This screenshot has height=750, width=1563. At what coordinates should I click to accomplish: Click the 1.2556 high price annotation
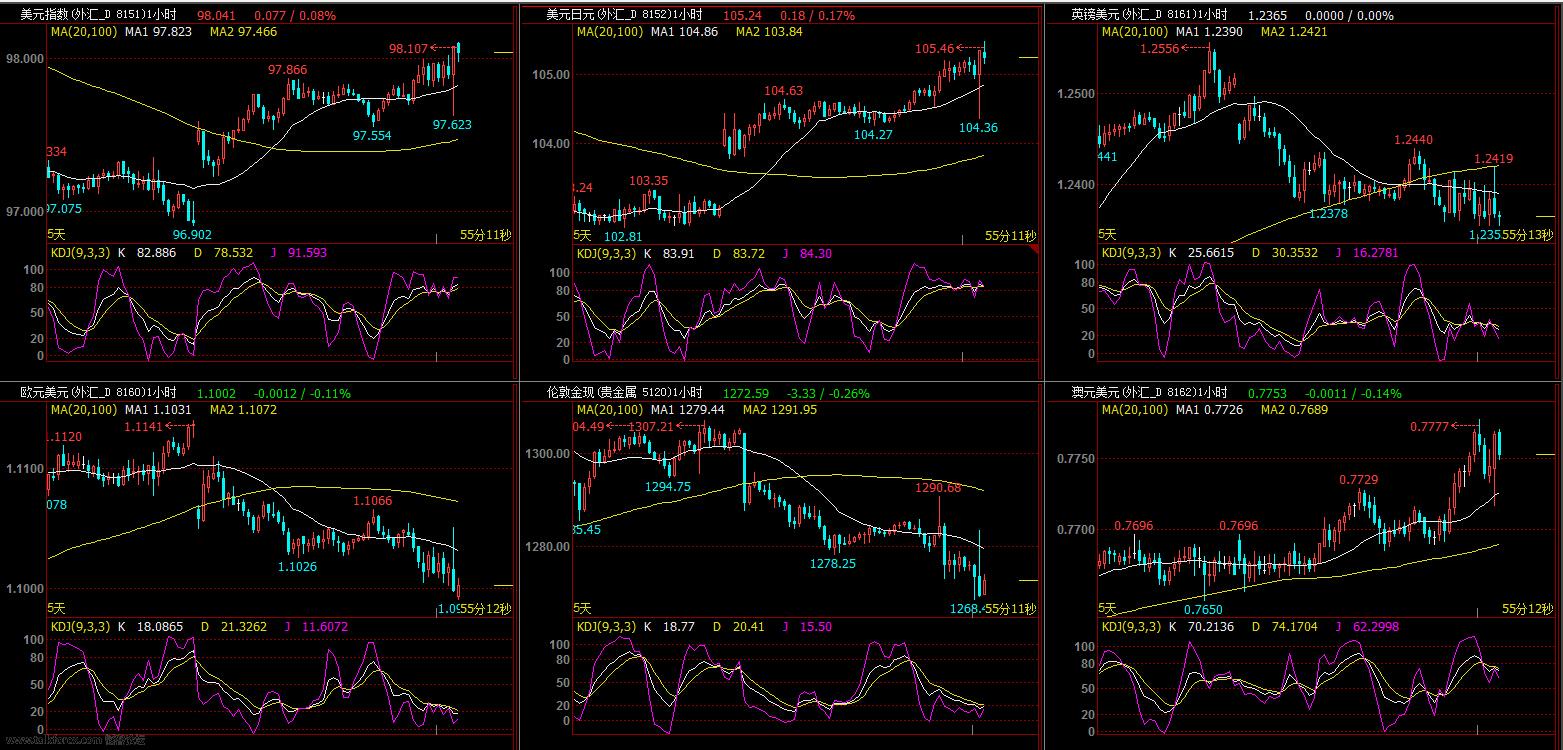point(1159,49)
